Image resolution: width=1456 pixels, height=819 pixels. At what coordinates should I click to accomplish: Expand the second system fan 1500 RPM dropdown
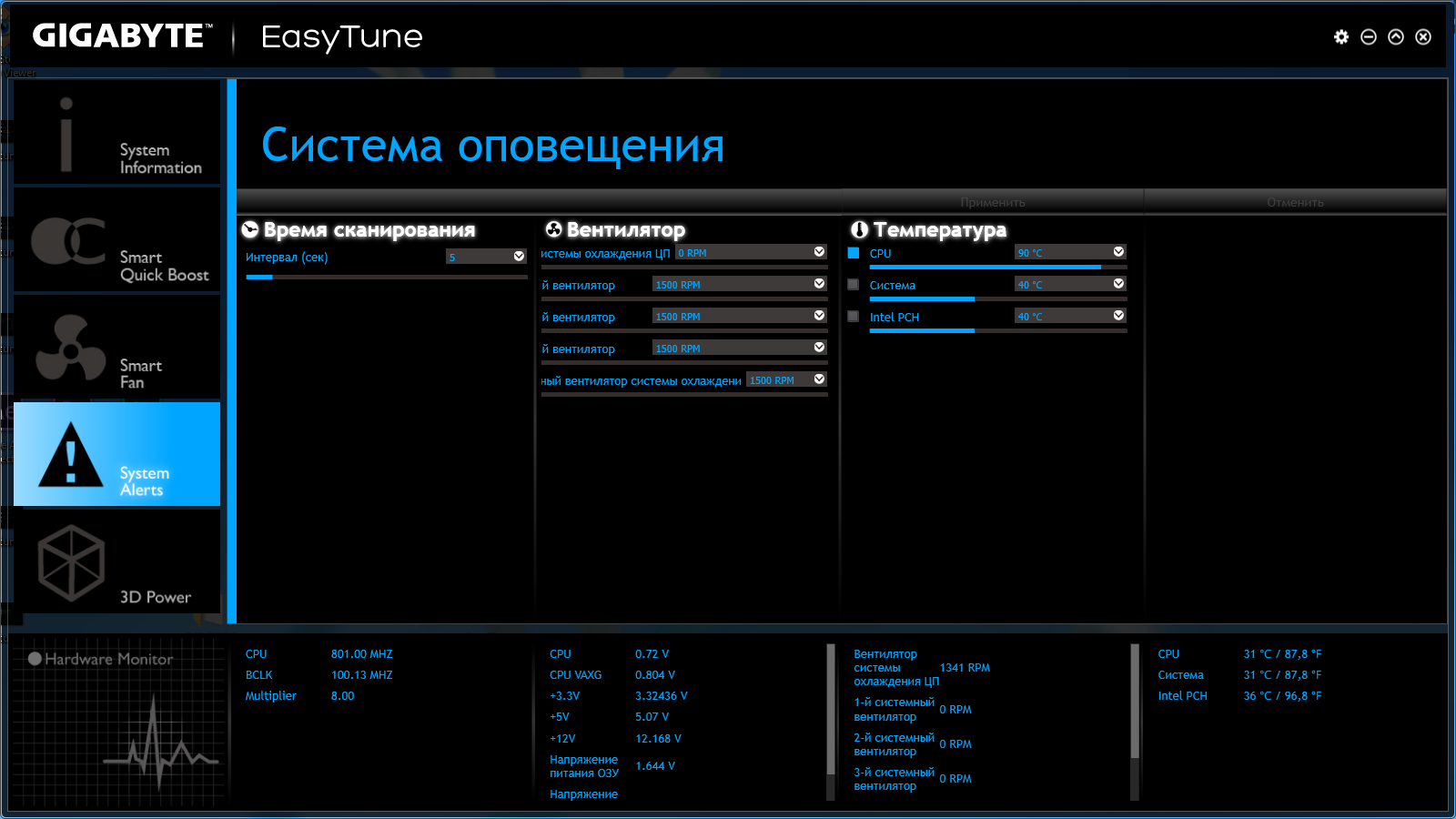pos(740,316)
